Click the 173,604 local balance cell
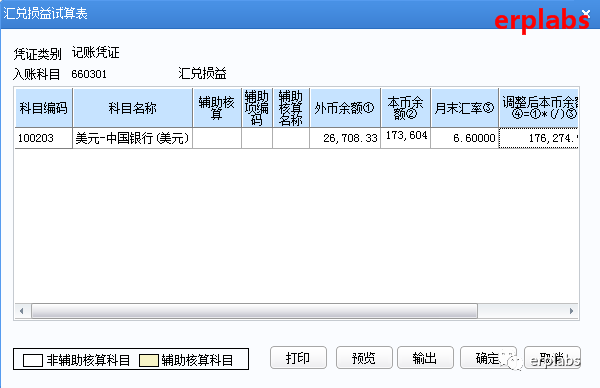This screenshot has width=600, height=388. 406,138
